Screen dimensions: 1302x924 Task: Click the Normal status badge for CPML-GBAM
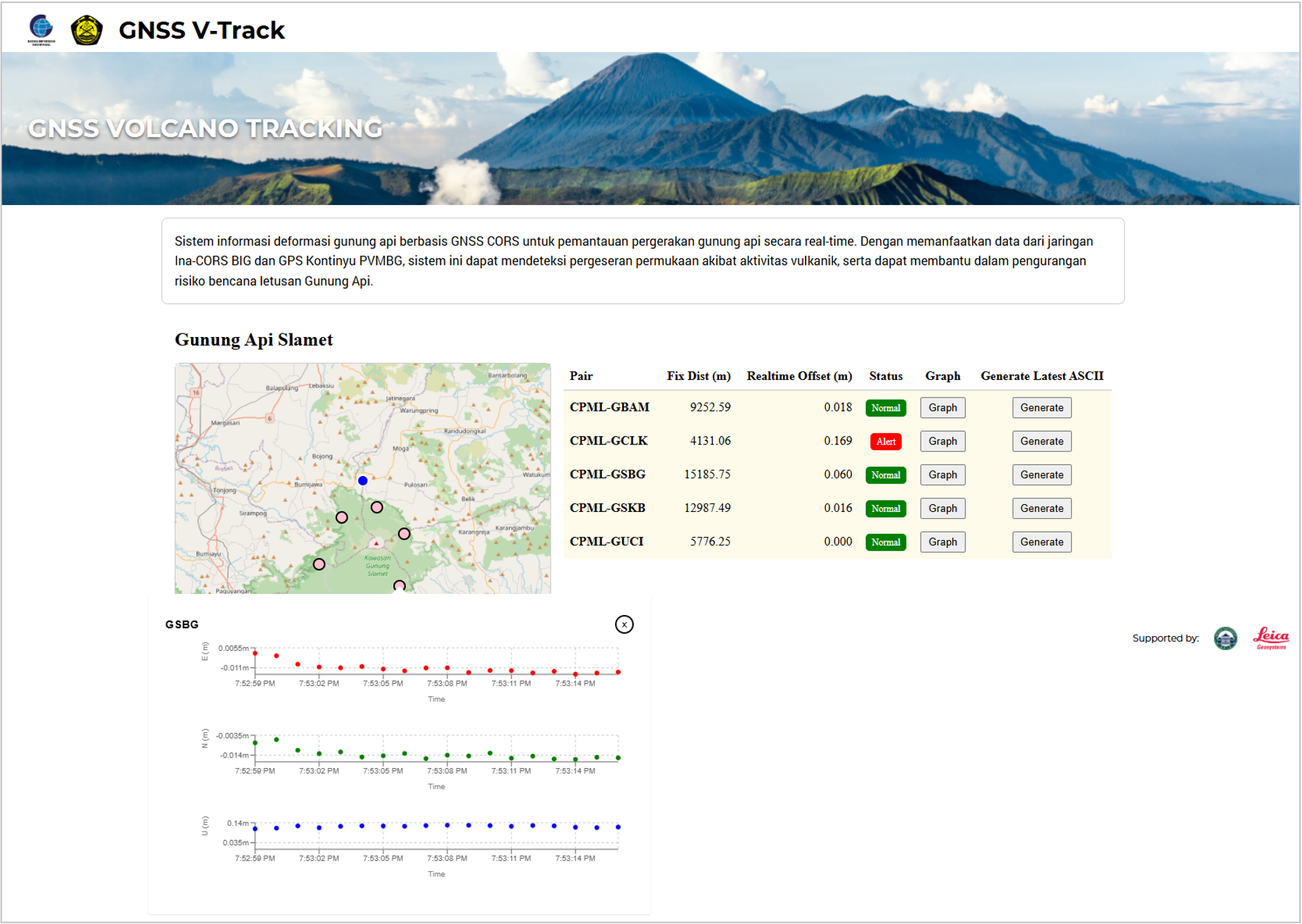click(886, 408)
